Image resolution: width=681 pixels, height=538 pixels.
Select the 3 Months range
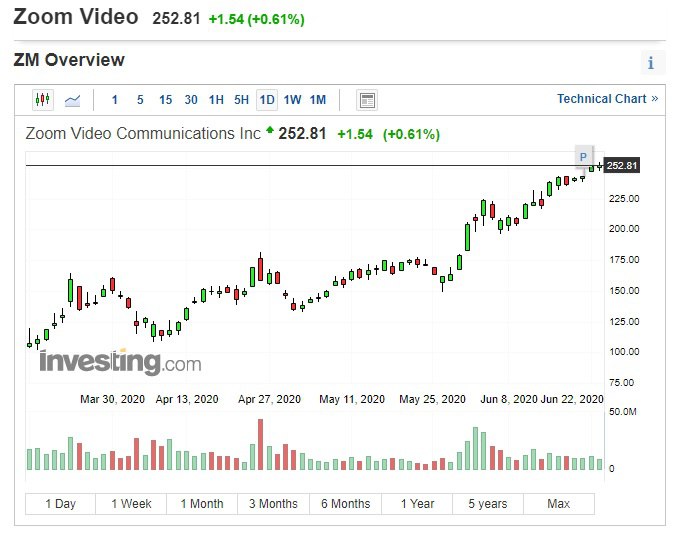273,504
